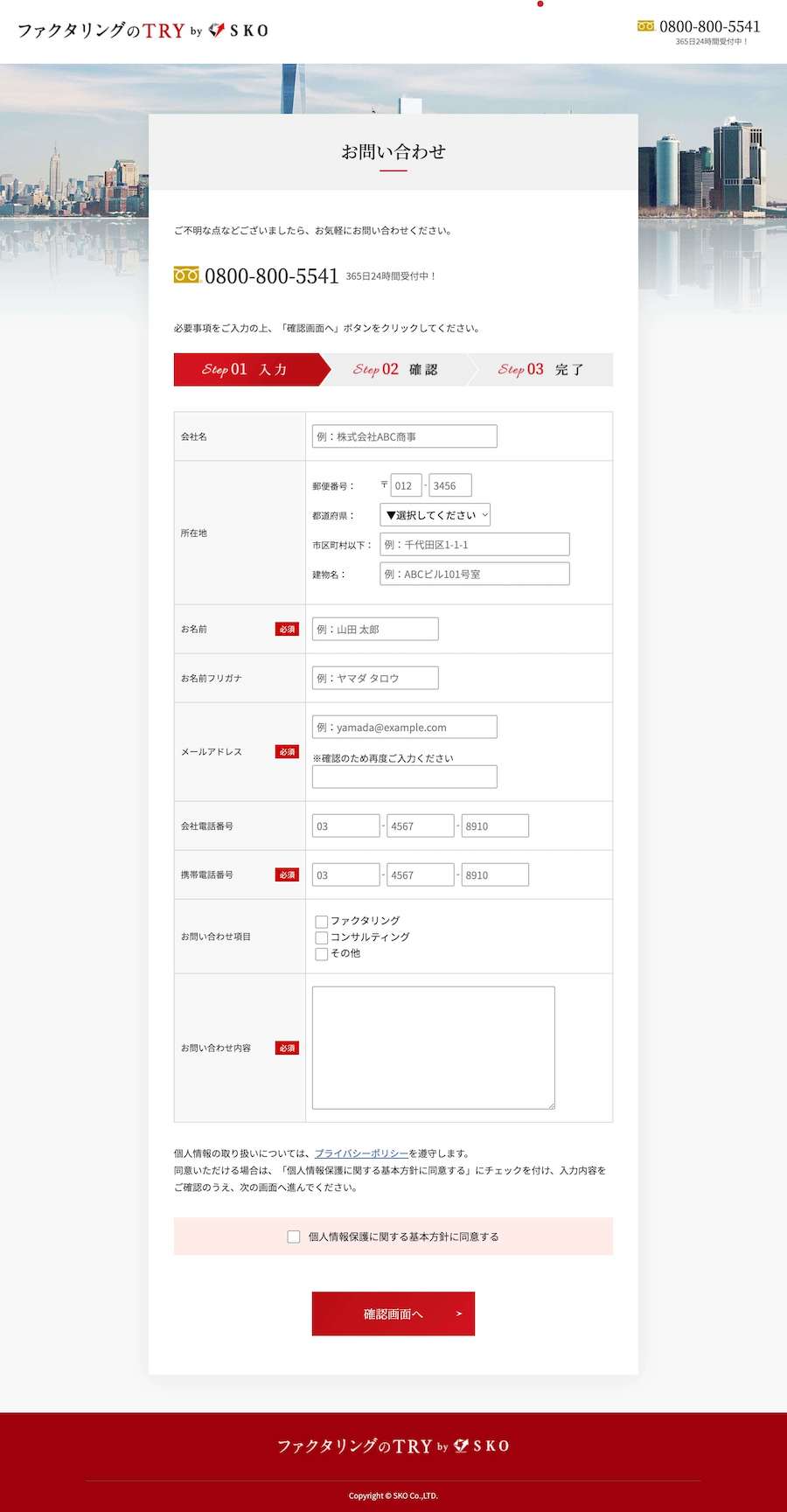
Task: Focus the お問い合わせ内容 textarea
Action: pos(434,1048)
